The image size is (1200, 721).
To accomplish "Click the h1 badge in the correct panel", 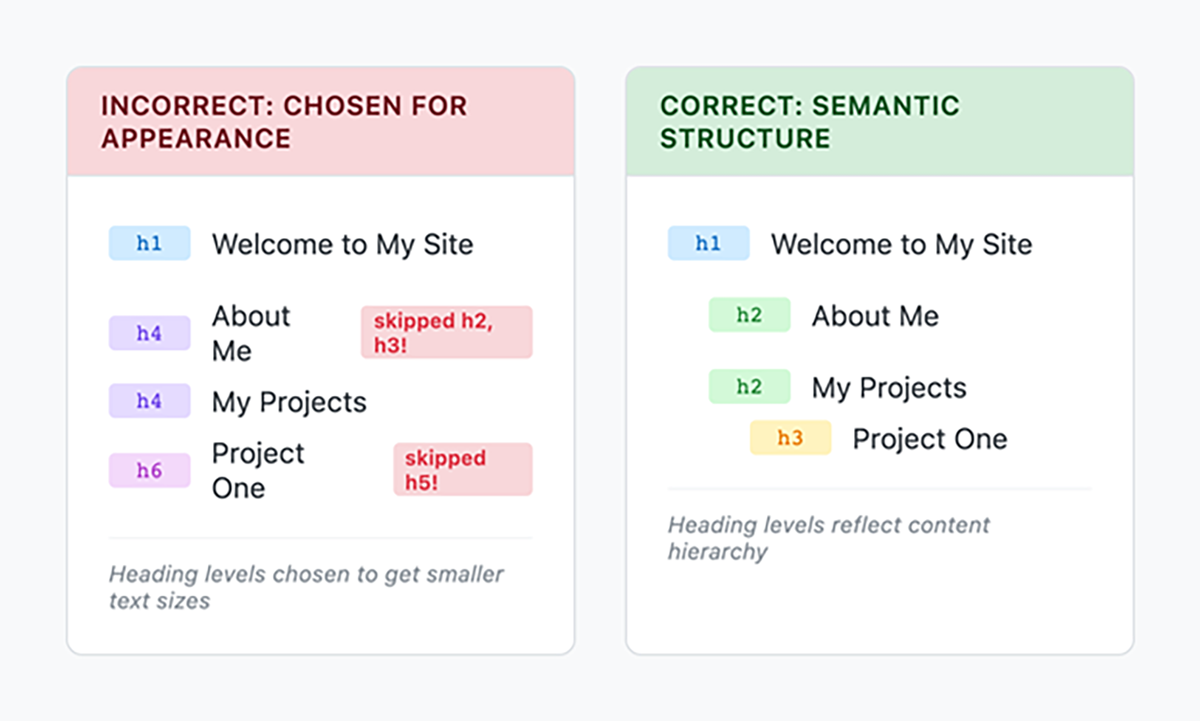I will coord(708,244).
